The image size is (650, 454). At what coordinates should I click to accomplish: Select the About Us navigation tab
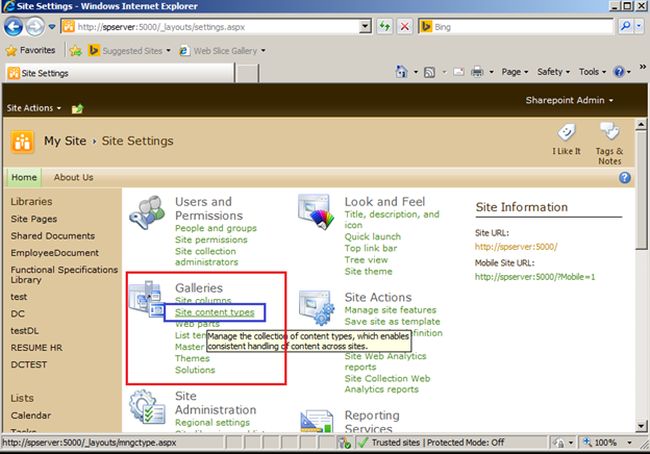click(73, 177)
